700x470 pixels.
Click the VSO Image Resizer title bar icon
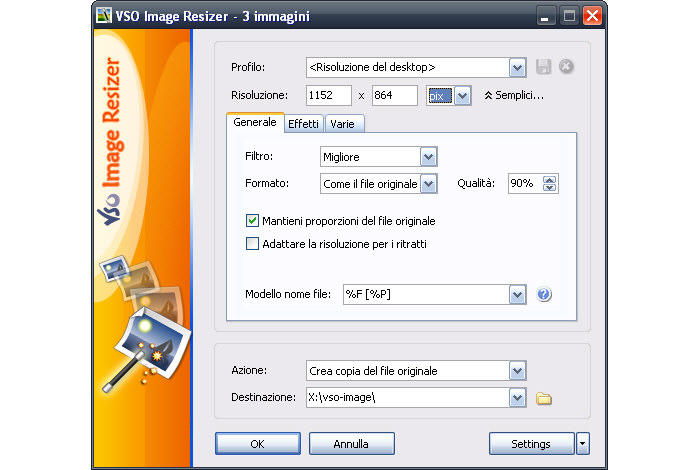104,16
